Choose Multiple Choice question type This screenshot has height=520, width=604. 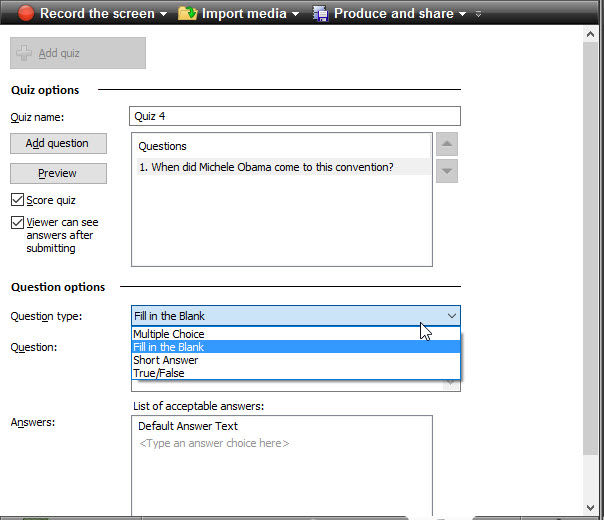(295, 334)
